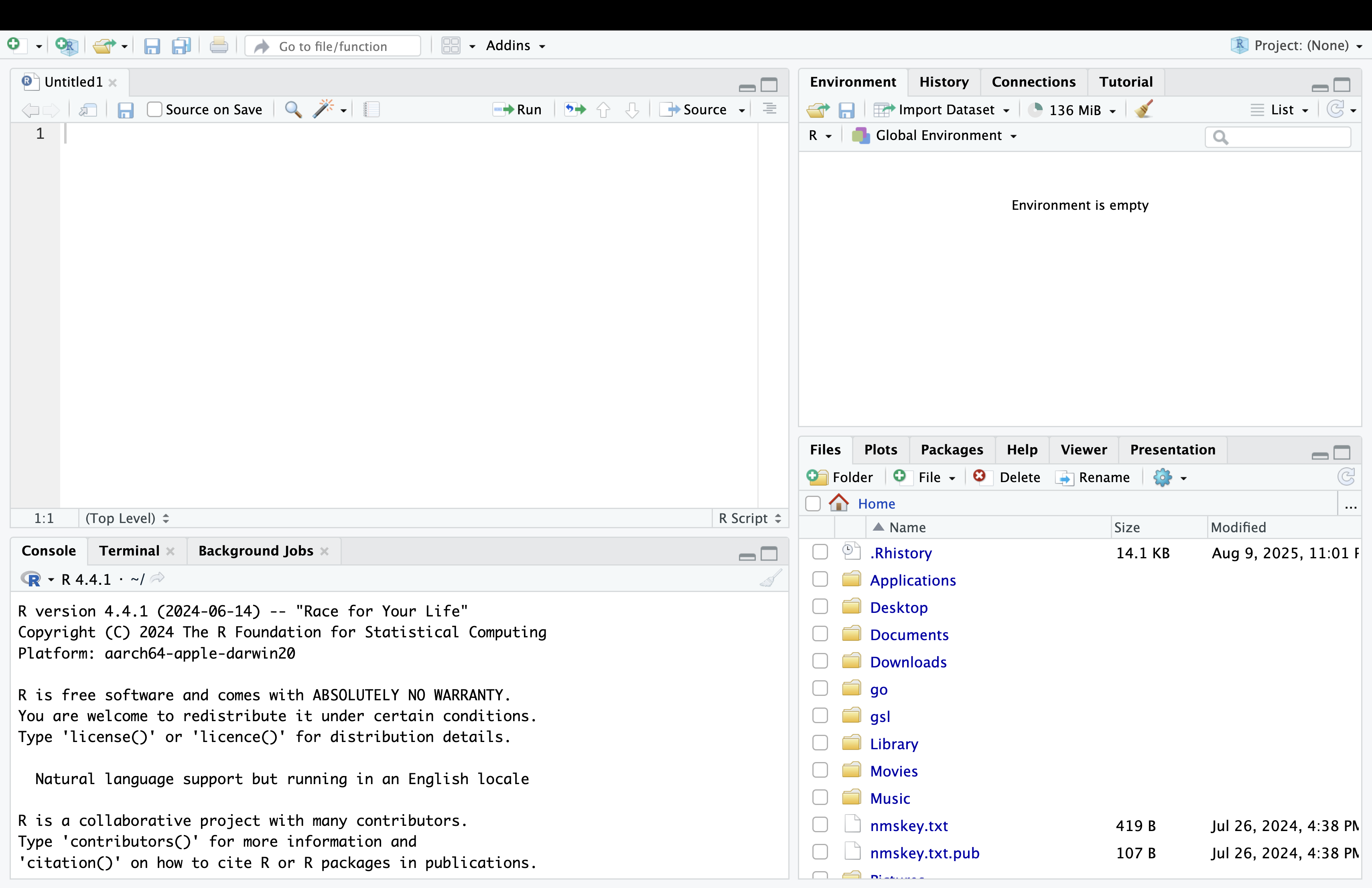Check the box next to .Rhistory
This screenshot has width=1372, height=888.
point(820,552)
